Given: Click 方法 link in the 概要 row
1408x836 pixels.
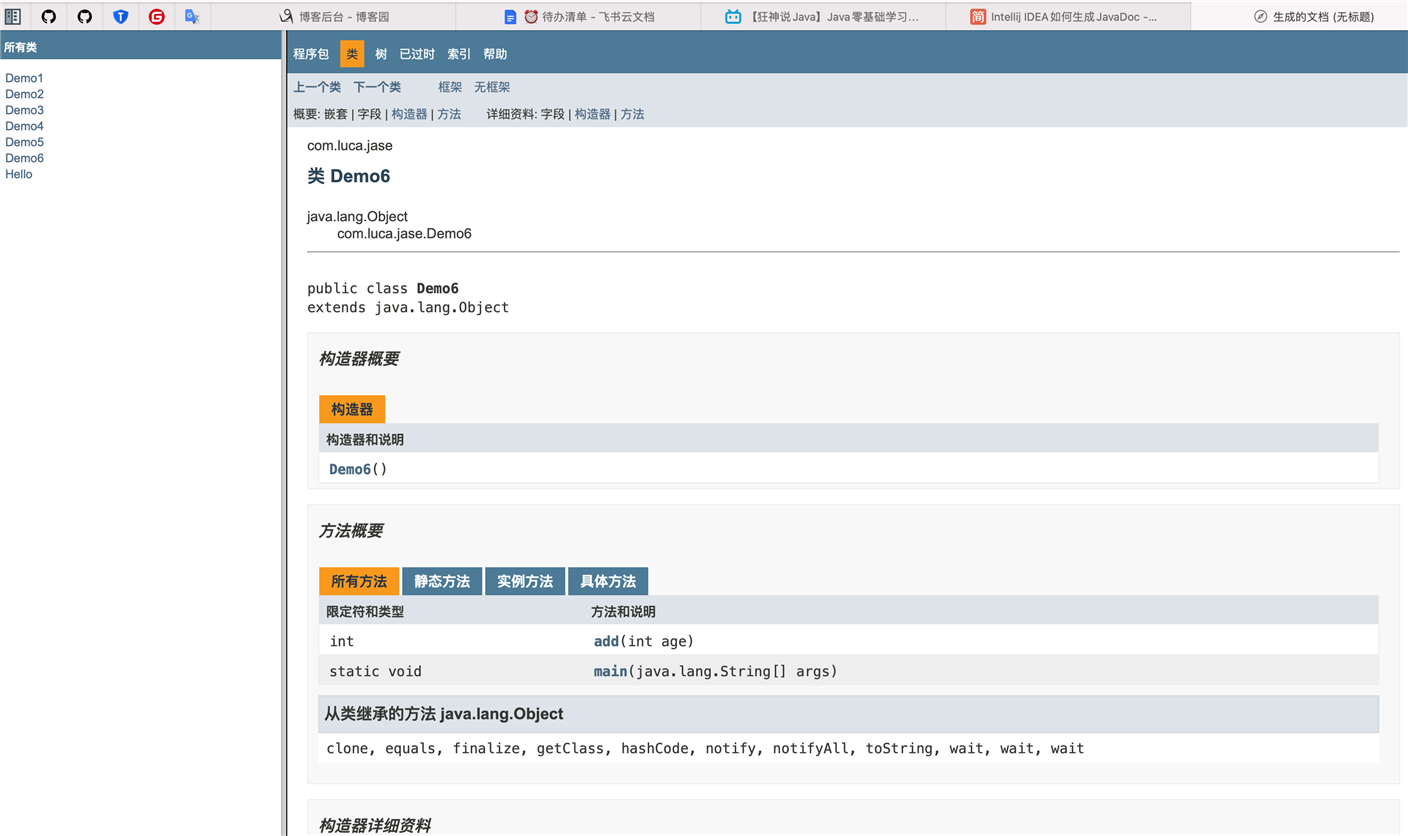Looking at the screenshot, I should pyautogui.click(x=449, y=114).
